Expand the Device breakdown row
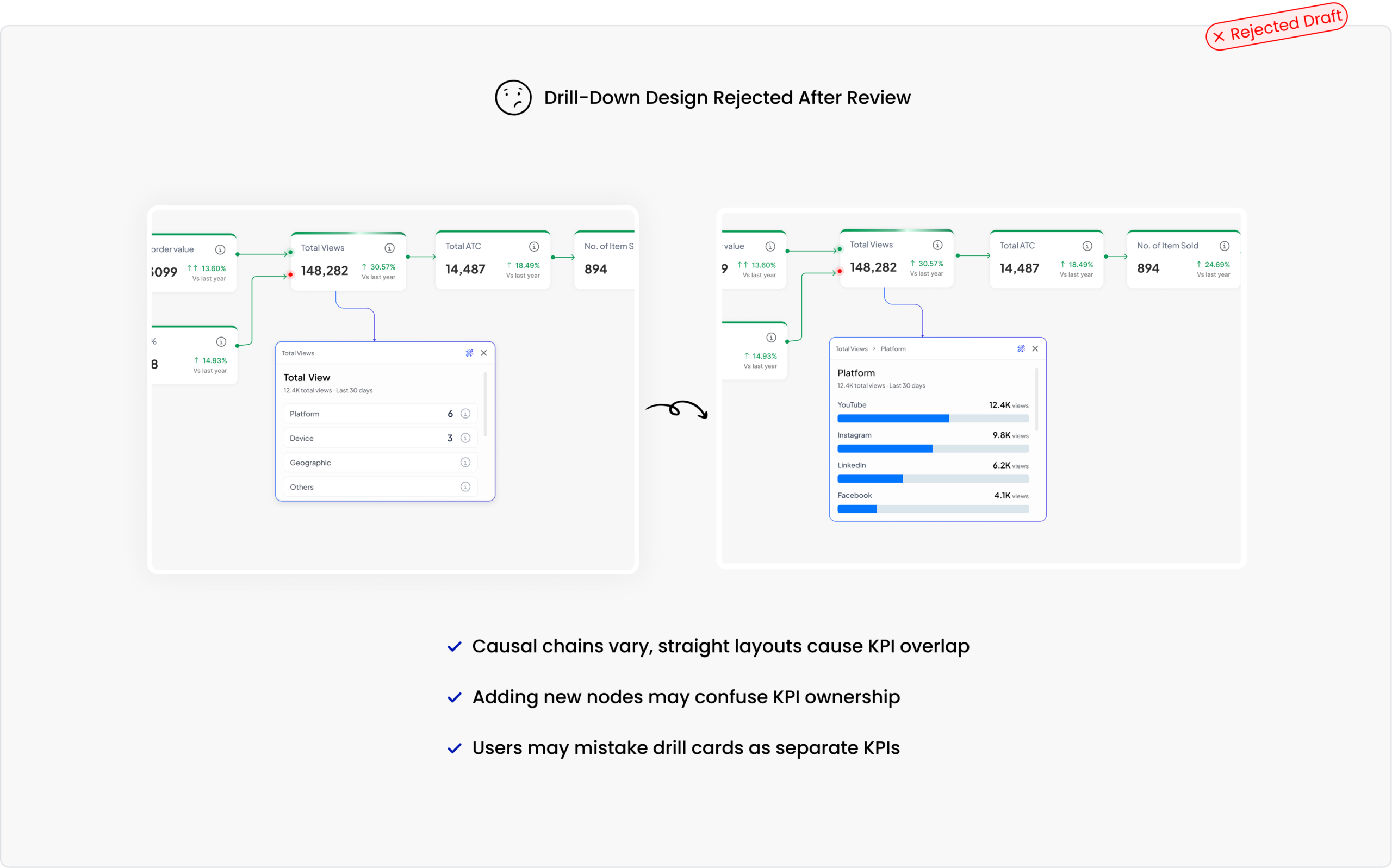The height and width of the screenshot is (868, 1392). click(368, 438)
